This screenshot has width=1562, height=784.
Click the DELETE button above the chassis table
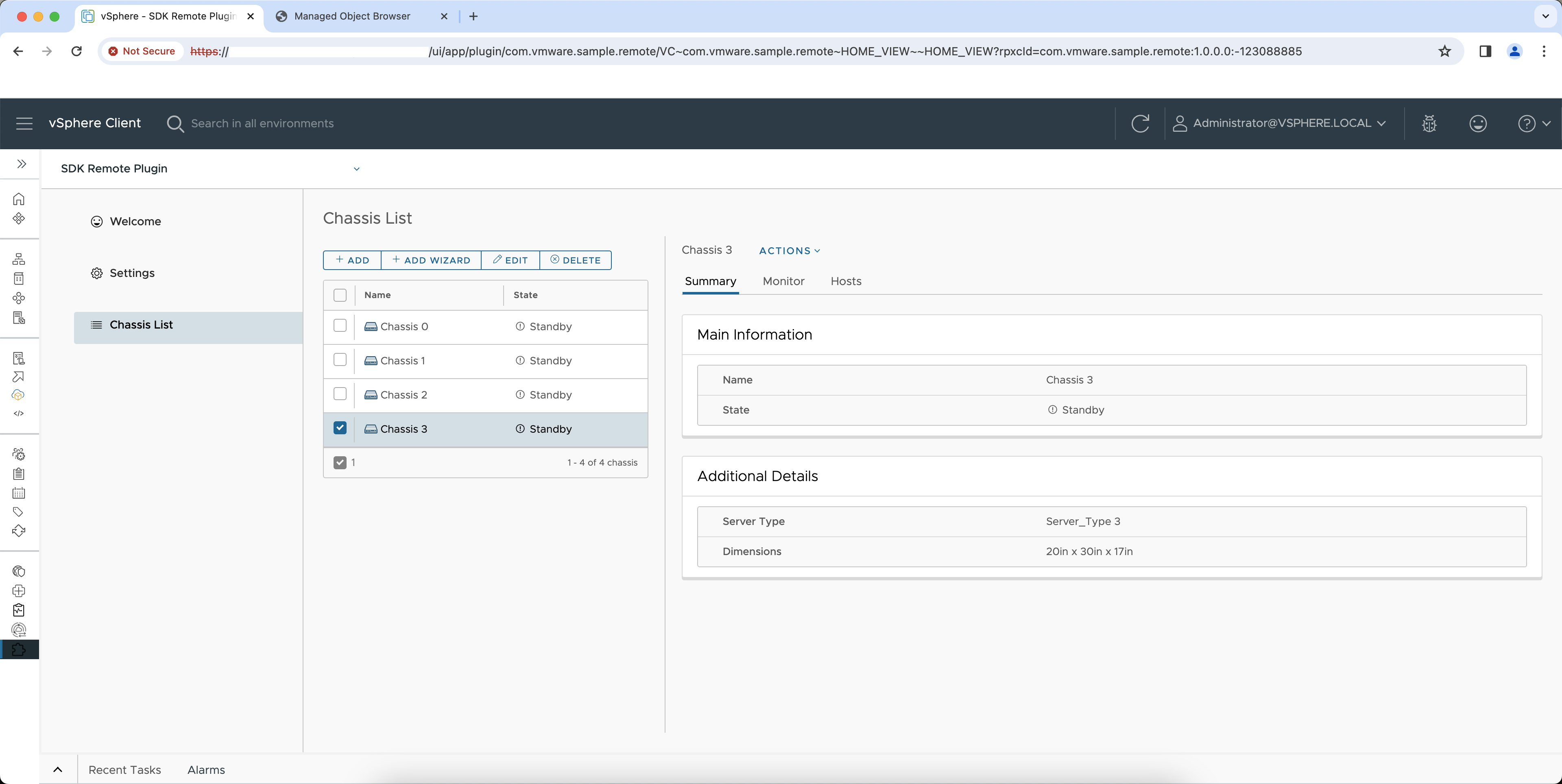click(575, 260)
